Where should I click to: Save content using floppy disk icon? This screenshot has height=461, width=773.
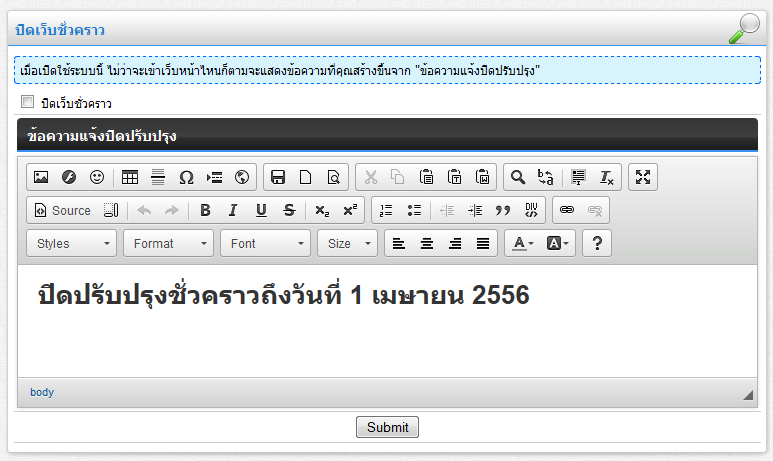(x=278, y=177)
